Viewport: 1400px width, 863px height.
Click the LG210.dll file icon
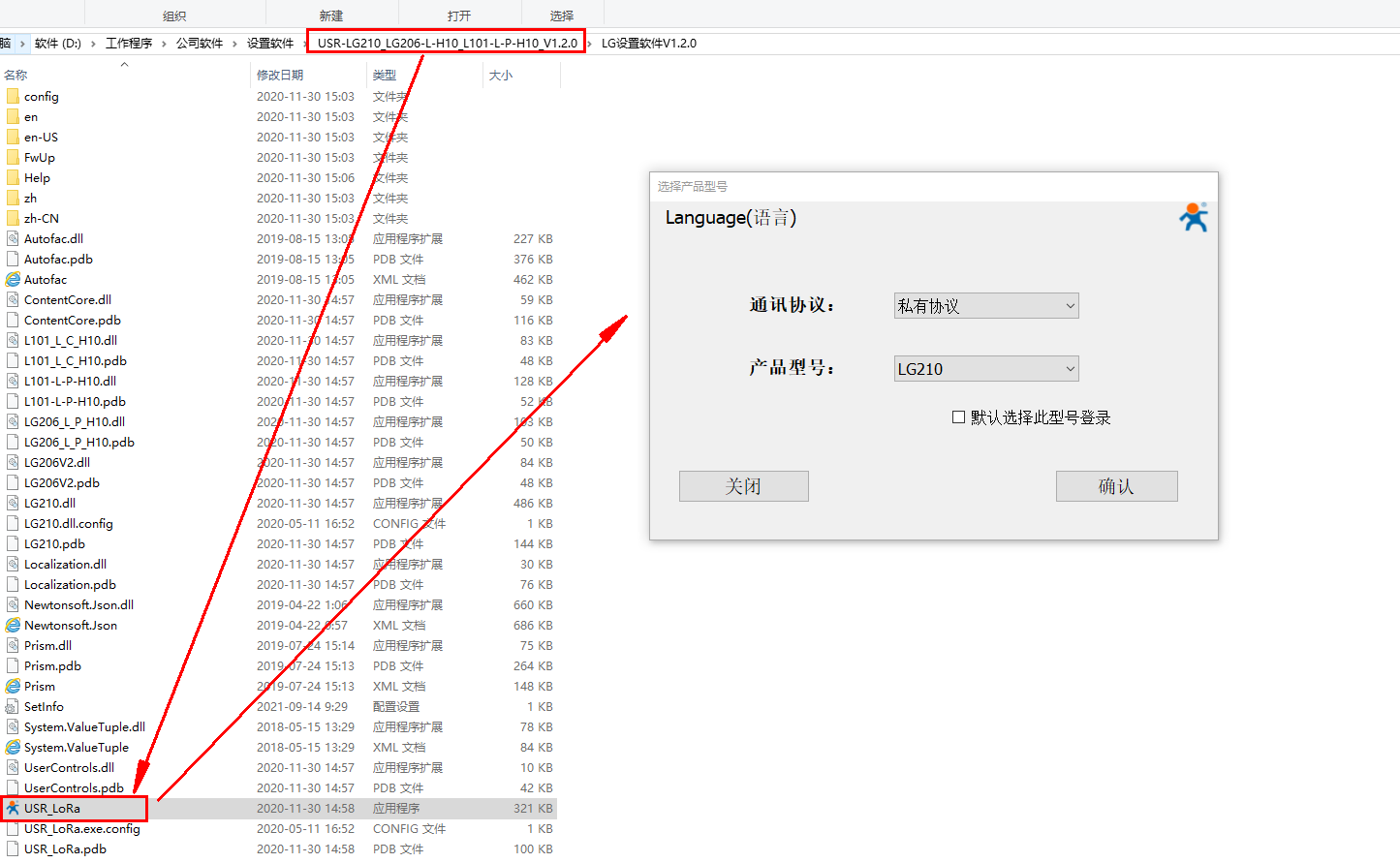click(13, 503)
